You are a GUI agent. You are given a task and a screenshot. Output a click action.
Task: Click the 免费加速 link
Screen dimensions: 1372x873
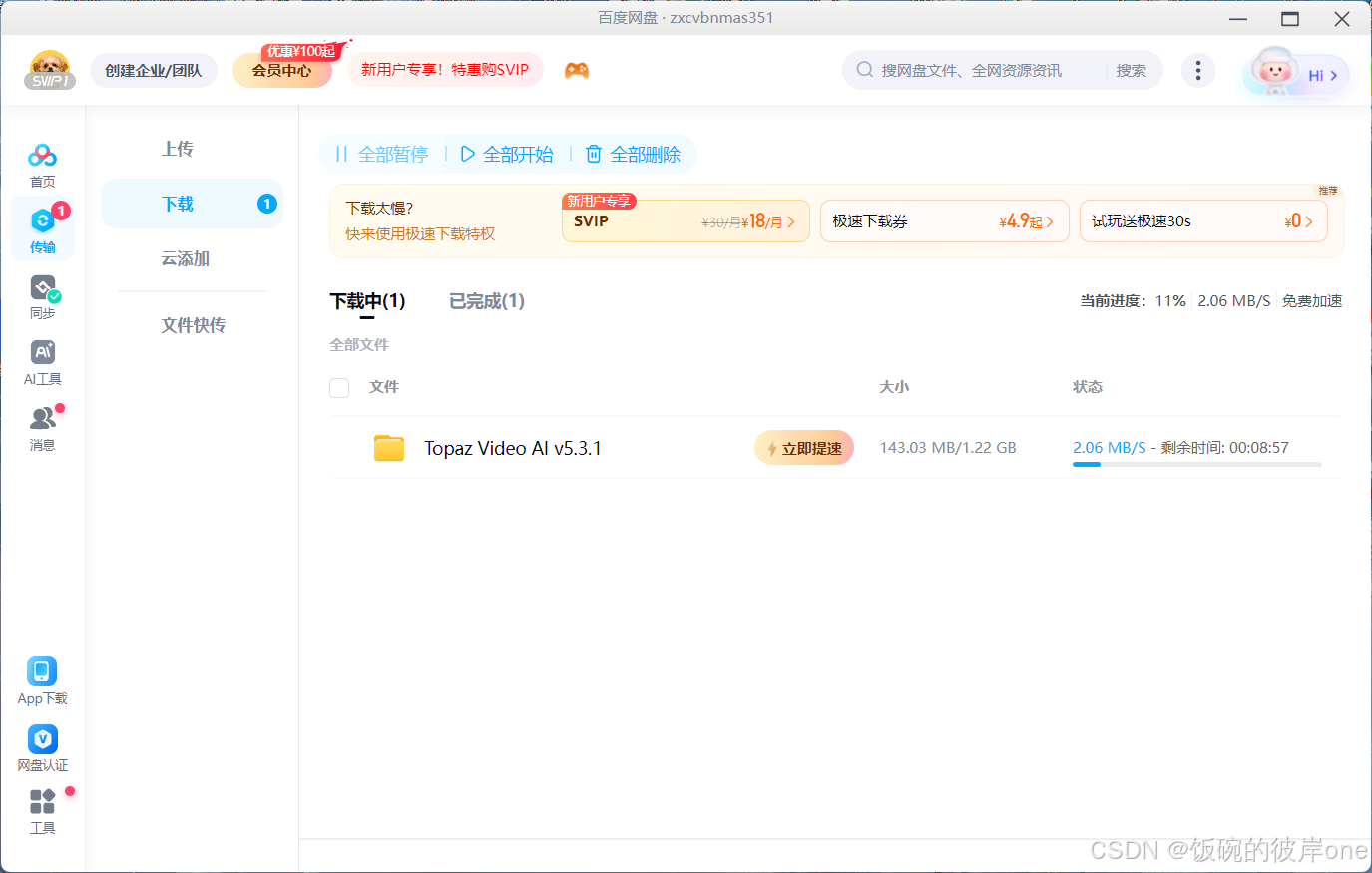coord(1312,300)
